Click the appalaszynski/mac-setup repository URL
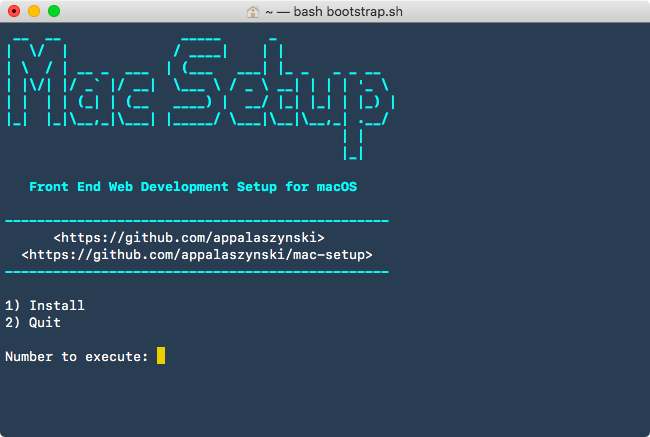Screen dimensions: 650x437 197,255
